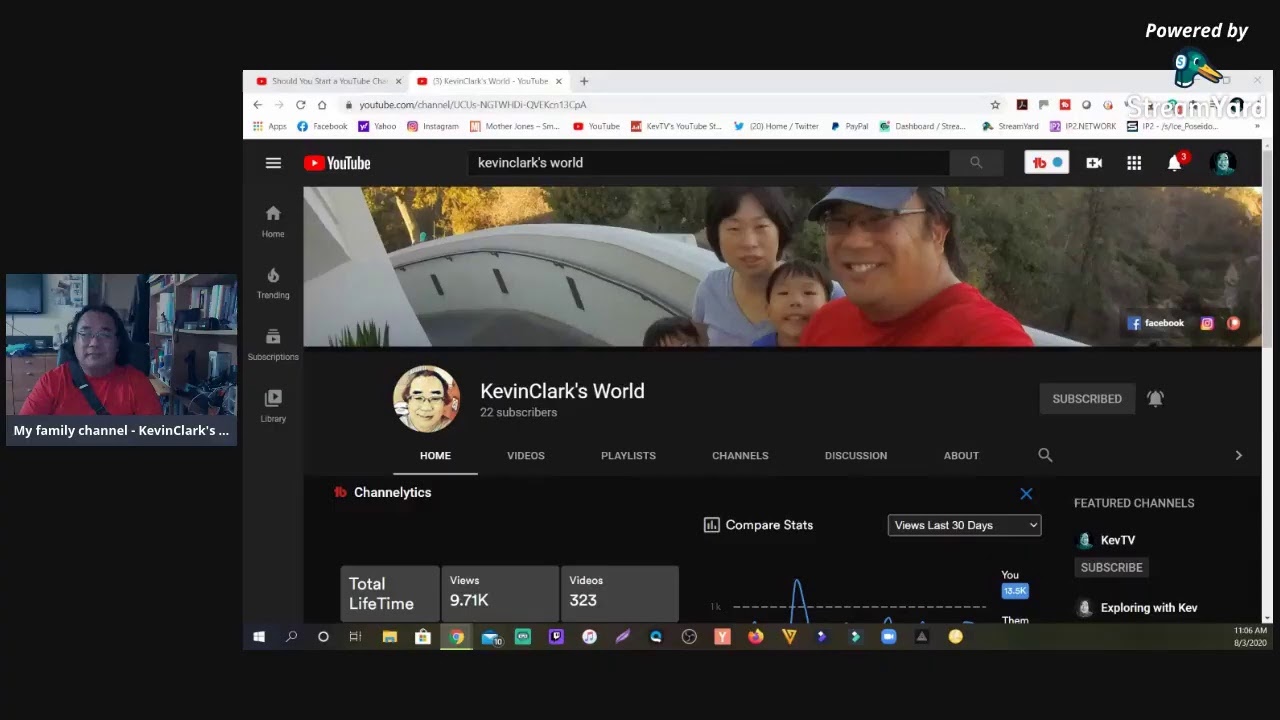Switch to the Discussion tab

tap(856, 455)
